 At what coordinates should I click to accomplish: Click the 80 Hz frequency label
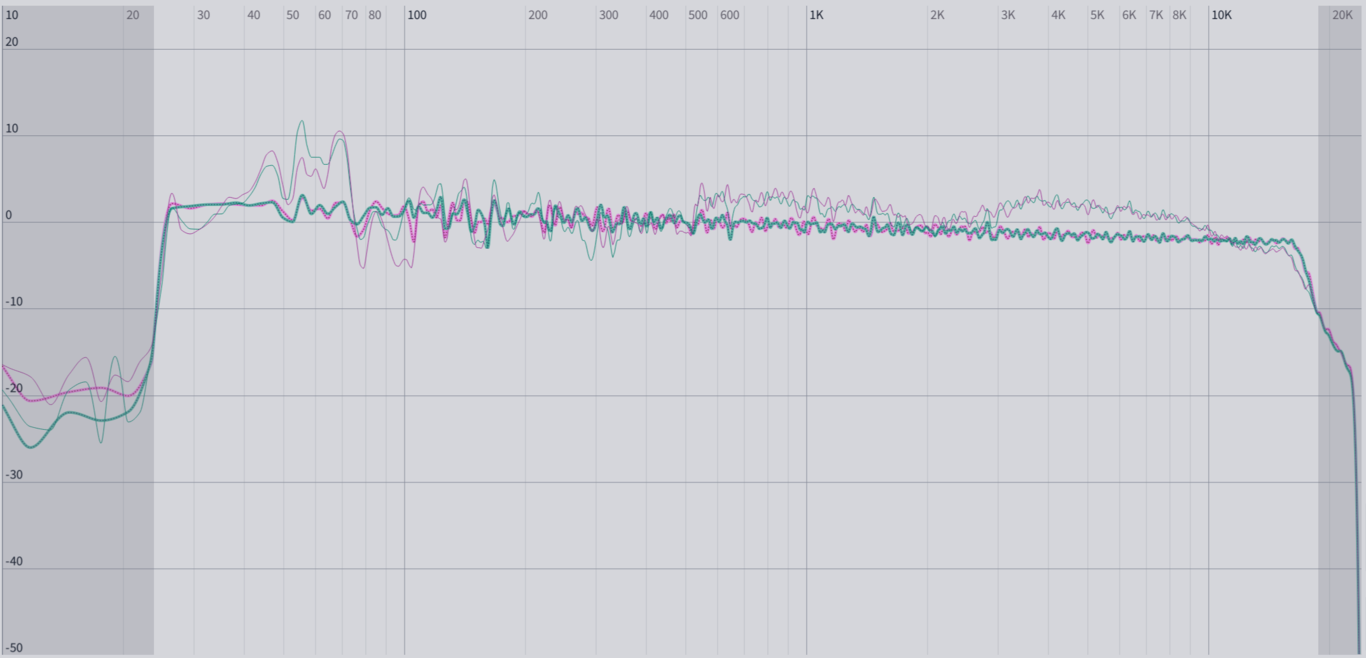[x=375, y=15]
